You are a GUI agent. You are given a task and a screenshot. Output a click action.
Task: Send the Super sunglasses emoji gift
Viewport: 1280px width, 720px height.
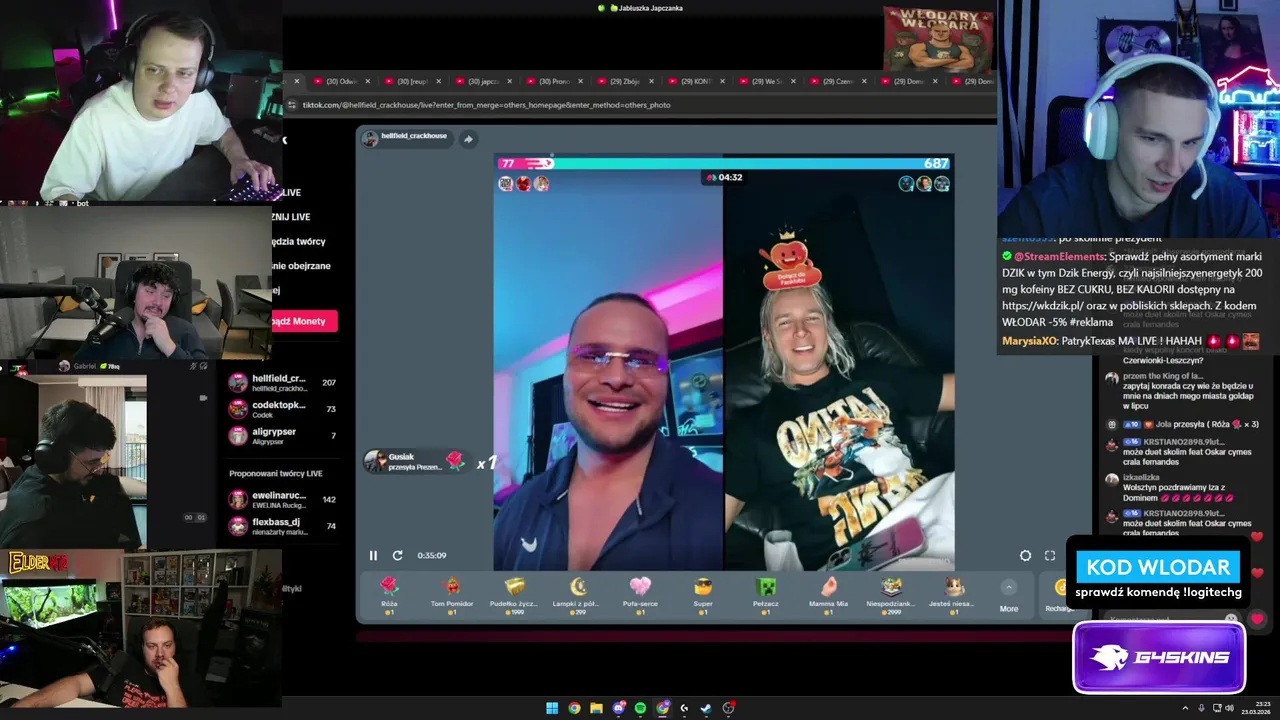coord(703,594)
